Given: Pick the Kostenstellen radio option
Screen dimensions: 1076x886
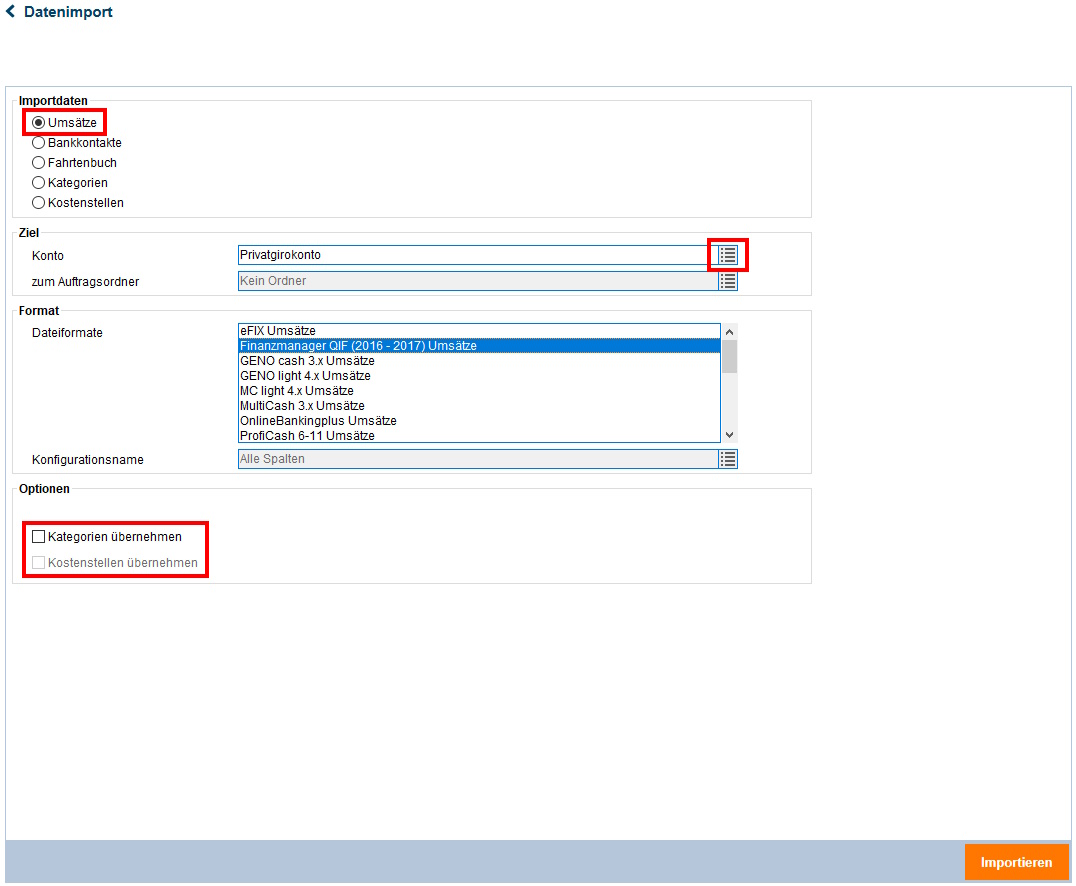Looking at the screenshot, I should pyautogui.click(x=38, y=202).
